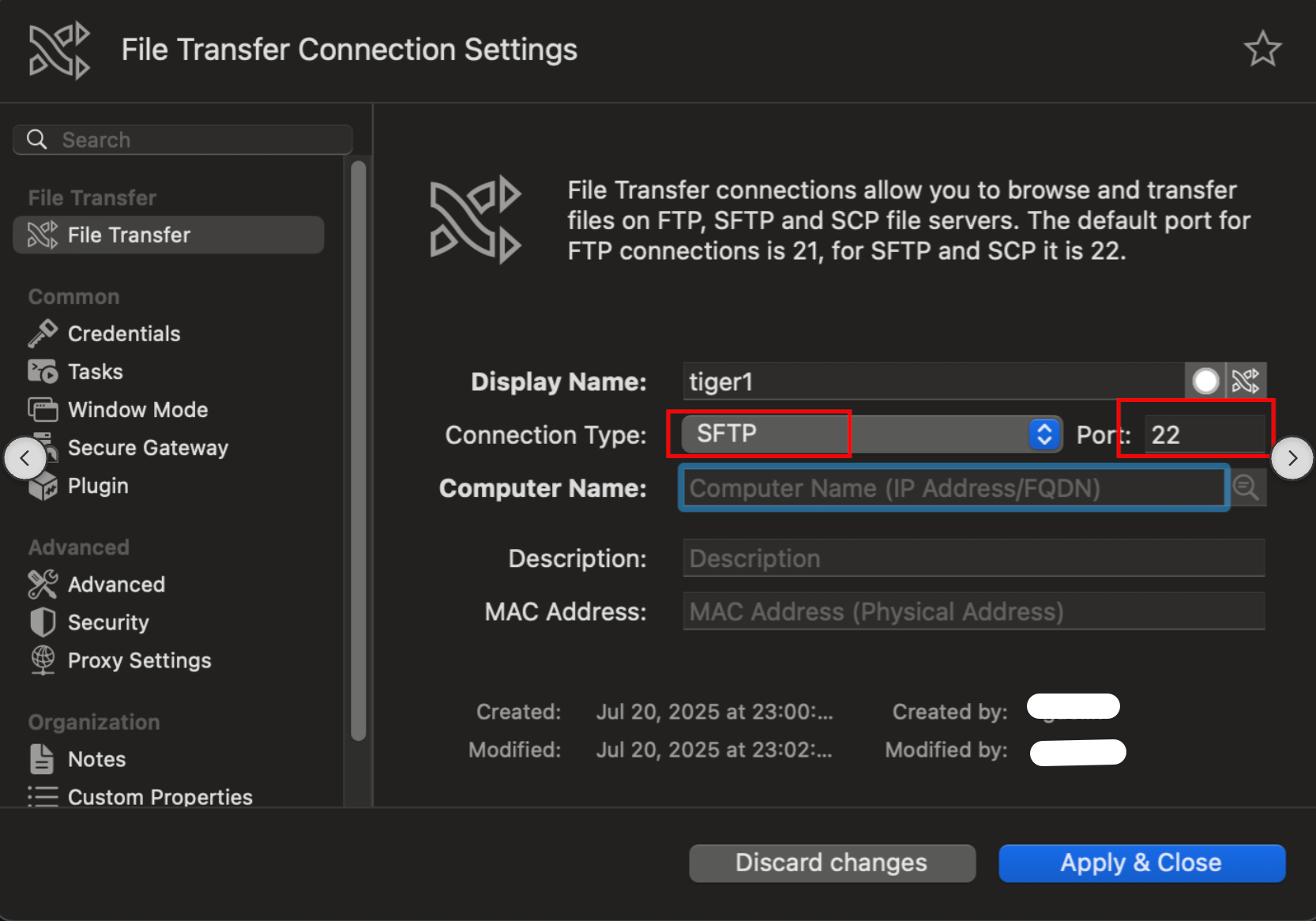Expand the right-side navigation chevron
Image resolution: width=1316 pixels, height=921 pixels.
click(x=1292, y=457)
